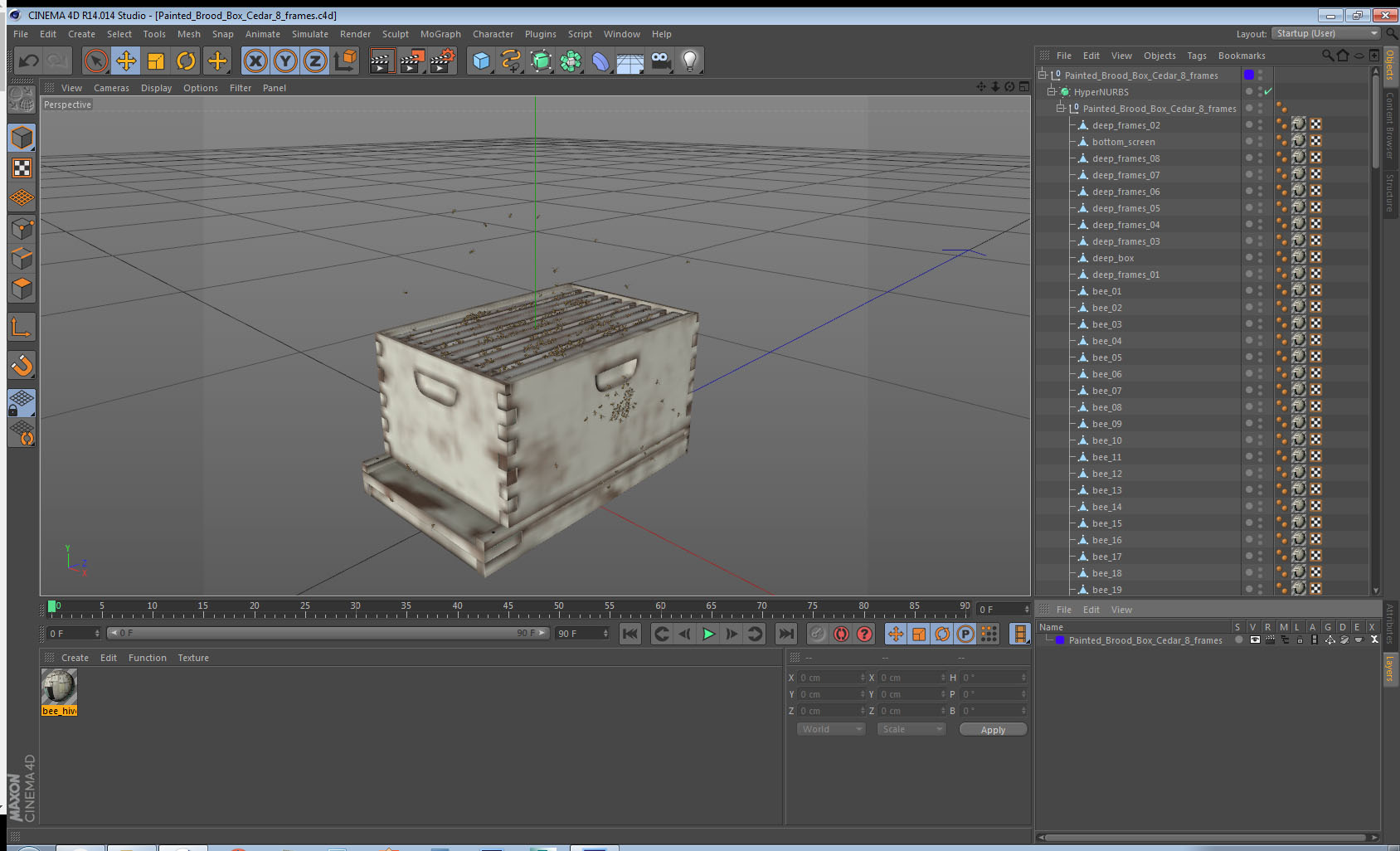
Task: Switch to Points mode icon
Action: click(x=22, y=228)
